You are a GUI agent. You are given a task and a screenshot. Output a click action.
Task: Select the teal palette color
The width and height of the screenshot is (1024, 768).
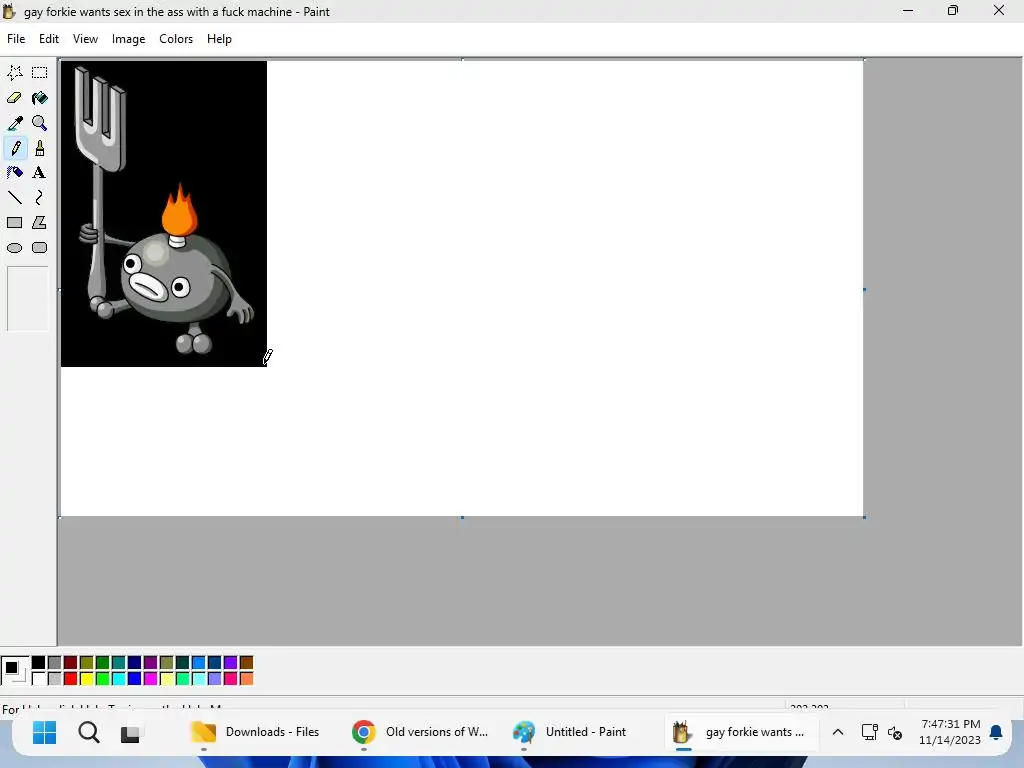[118, 663]
